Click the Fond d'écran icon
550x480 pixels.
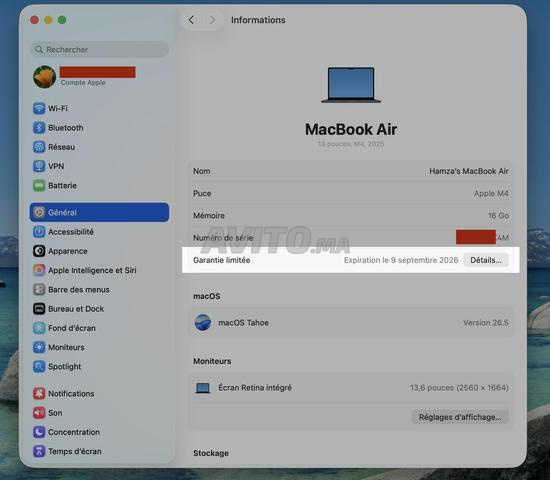tap(39, 328)
